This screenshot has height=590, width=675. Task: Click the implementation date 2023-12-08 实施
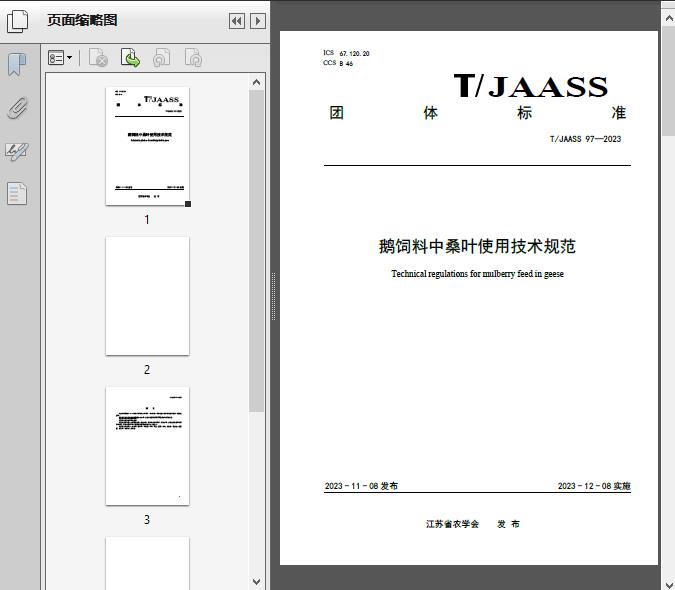(x=594, y=486)
